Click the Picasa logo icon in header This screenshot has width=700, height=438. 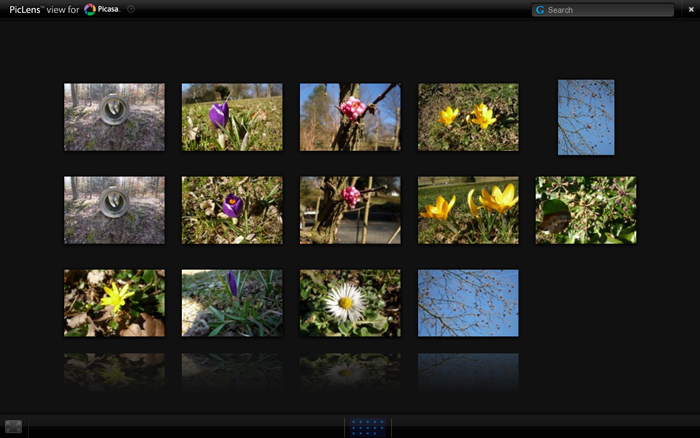pos(90,9)
